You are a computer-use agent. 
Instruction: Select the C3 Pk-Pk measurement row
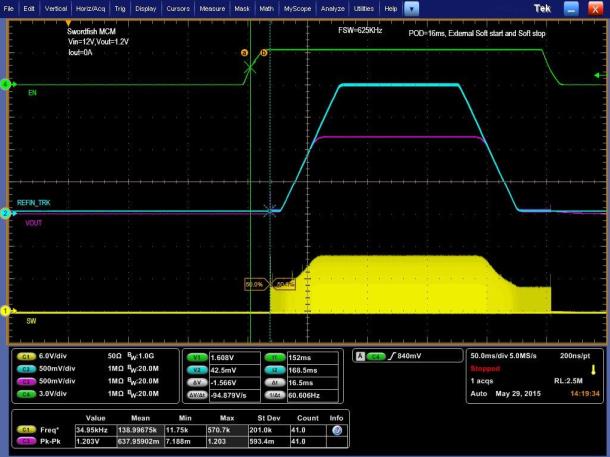point(180,441)
